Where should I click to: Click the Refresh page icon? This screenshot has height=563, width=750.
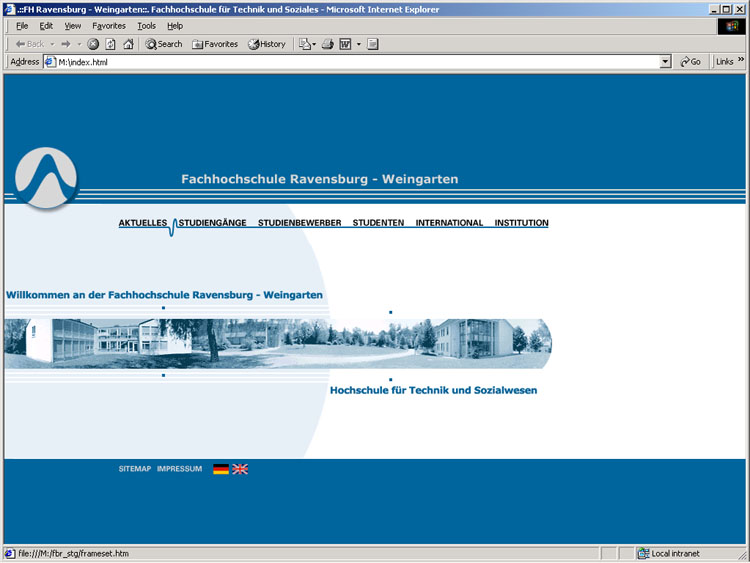(110, 44)
